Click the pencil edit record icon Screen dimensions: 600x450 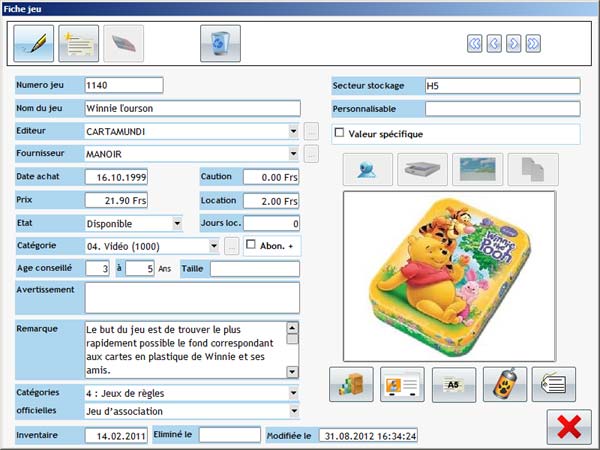pos(34,43)
